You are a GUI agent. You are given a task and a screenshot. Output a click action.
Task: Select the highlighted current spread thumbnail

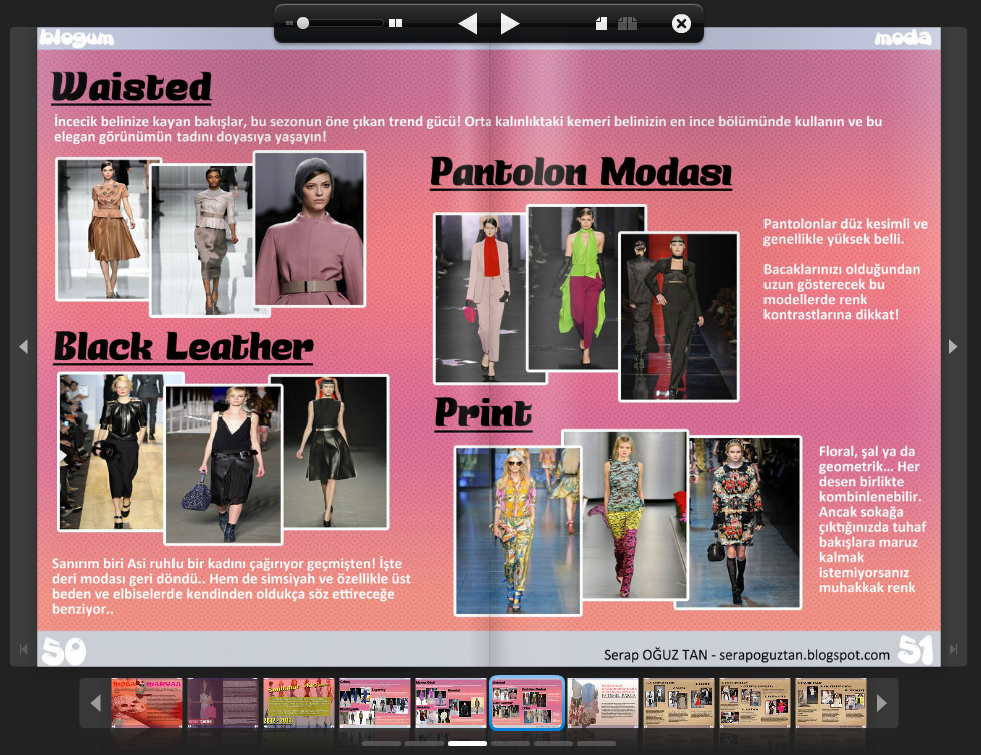(x=527, y=703)
